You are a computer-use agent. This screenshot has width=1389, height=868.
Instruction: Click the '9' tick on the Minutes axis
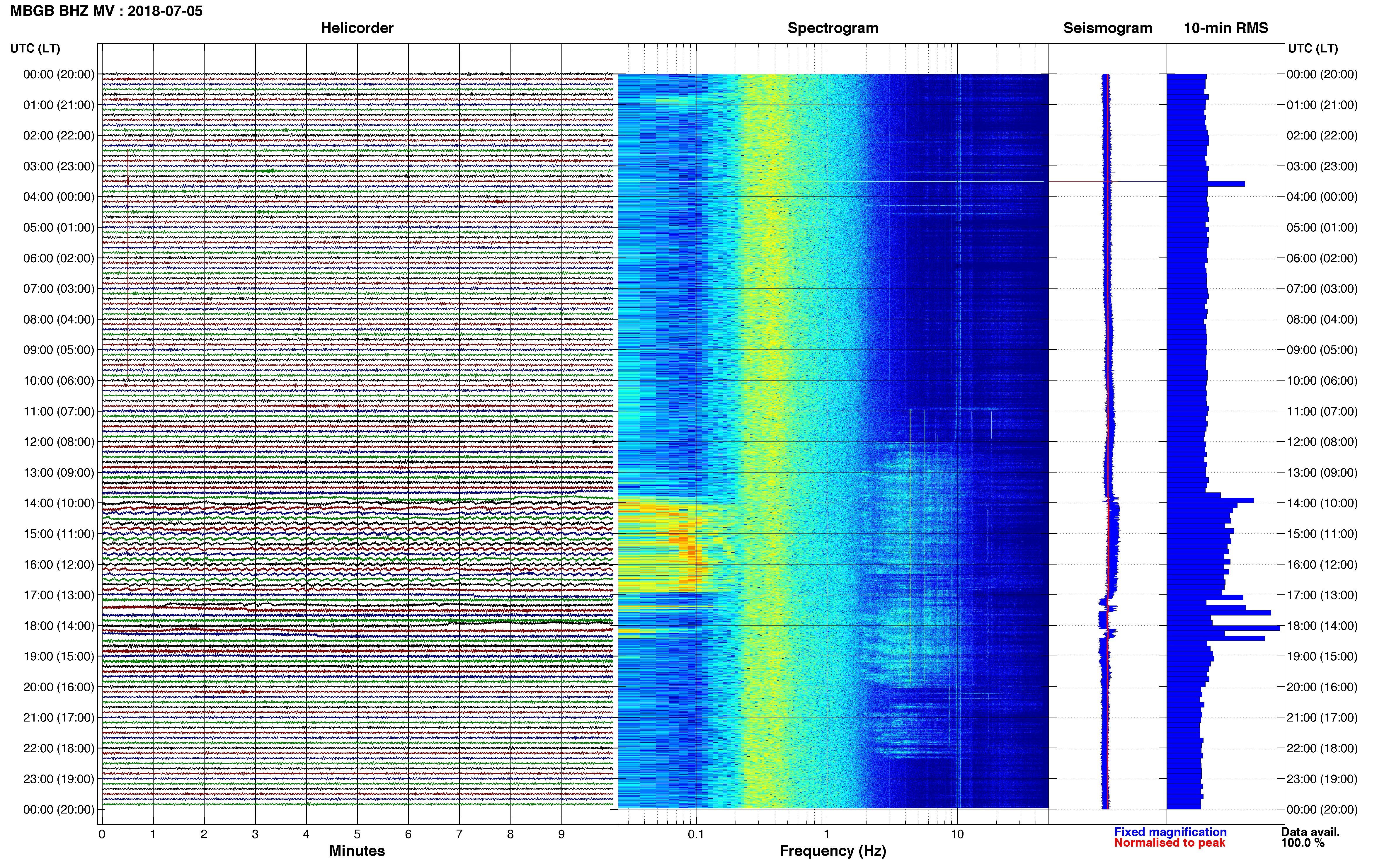coord(561,834)
